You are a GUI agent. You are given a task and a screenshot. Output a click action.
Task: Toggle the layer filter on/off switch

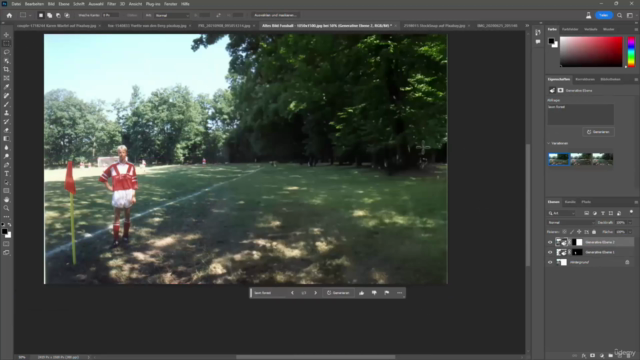coord(631,212)
